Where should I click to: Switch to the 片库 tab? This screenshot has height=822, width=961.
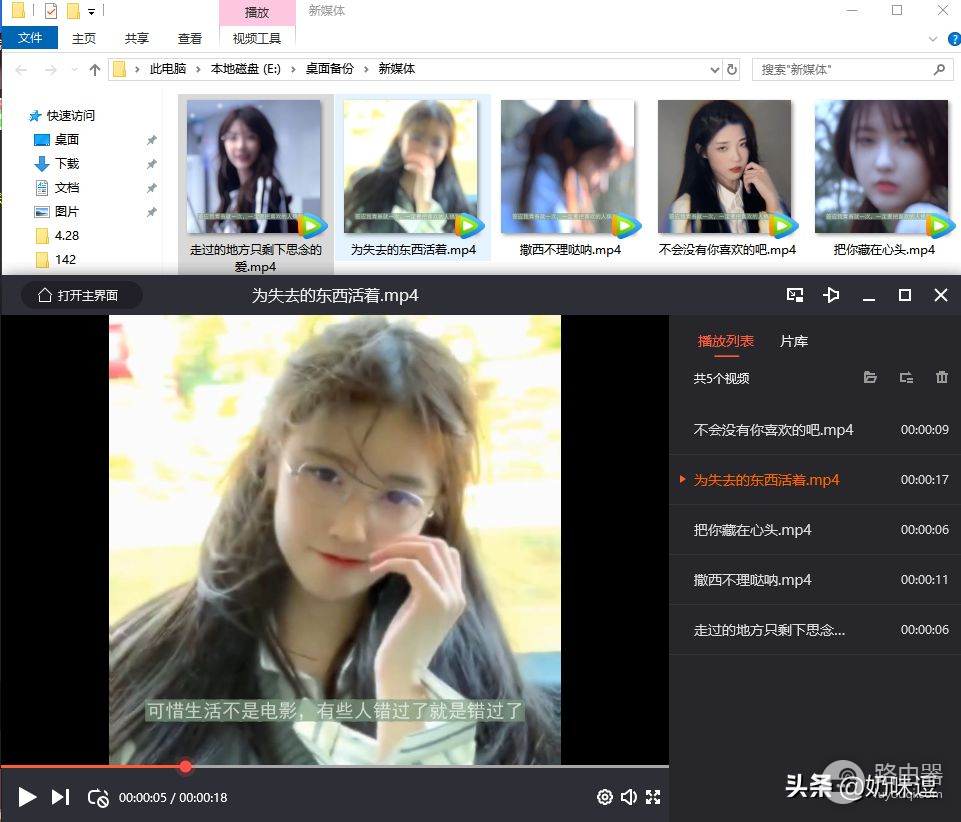pyautogui.click(x=793, y=341)
